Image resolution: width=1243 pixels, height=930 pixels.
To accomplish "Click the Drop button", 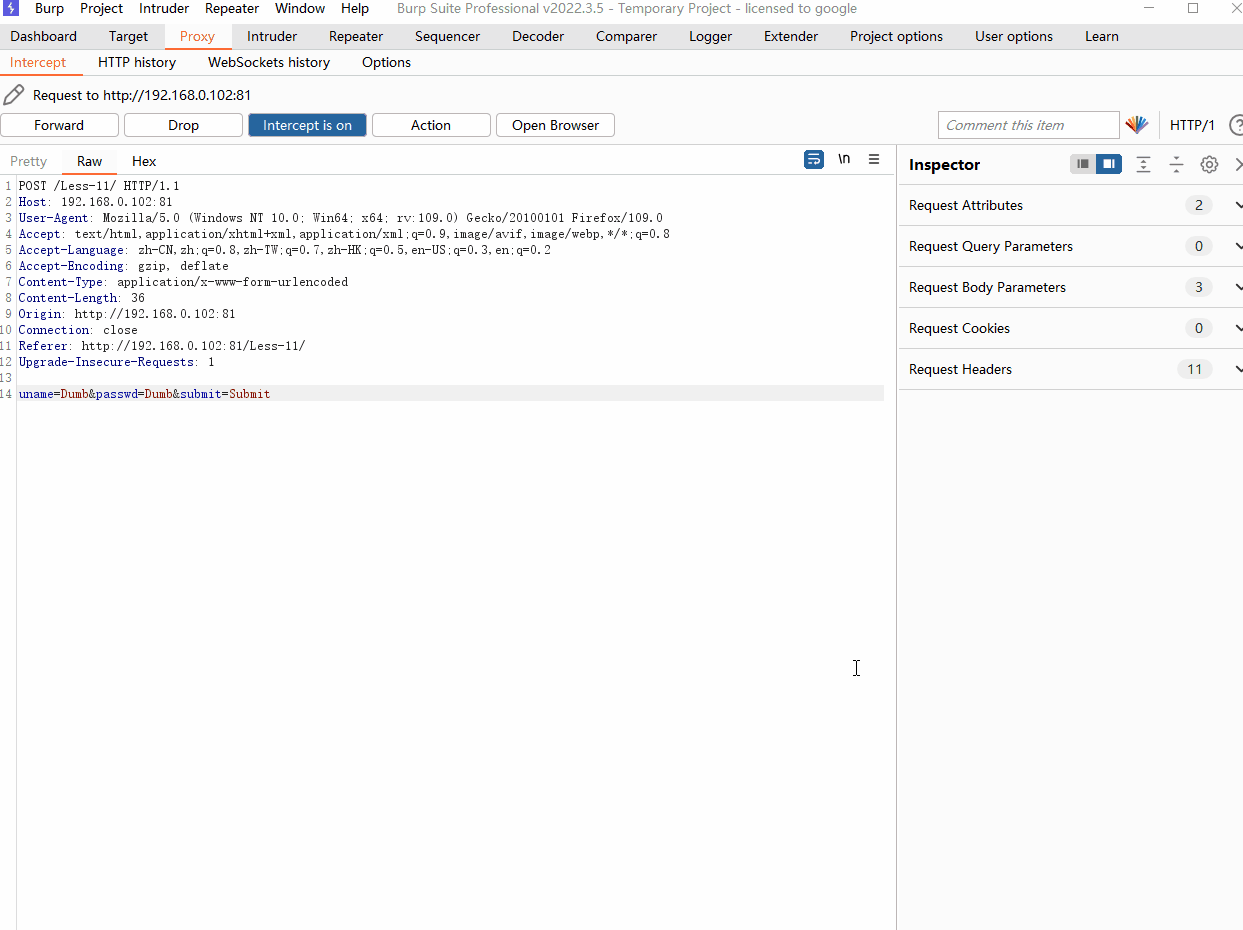I will (183, 125).
